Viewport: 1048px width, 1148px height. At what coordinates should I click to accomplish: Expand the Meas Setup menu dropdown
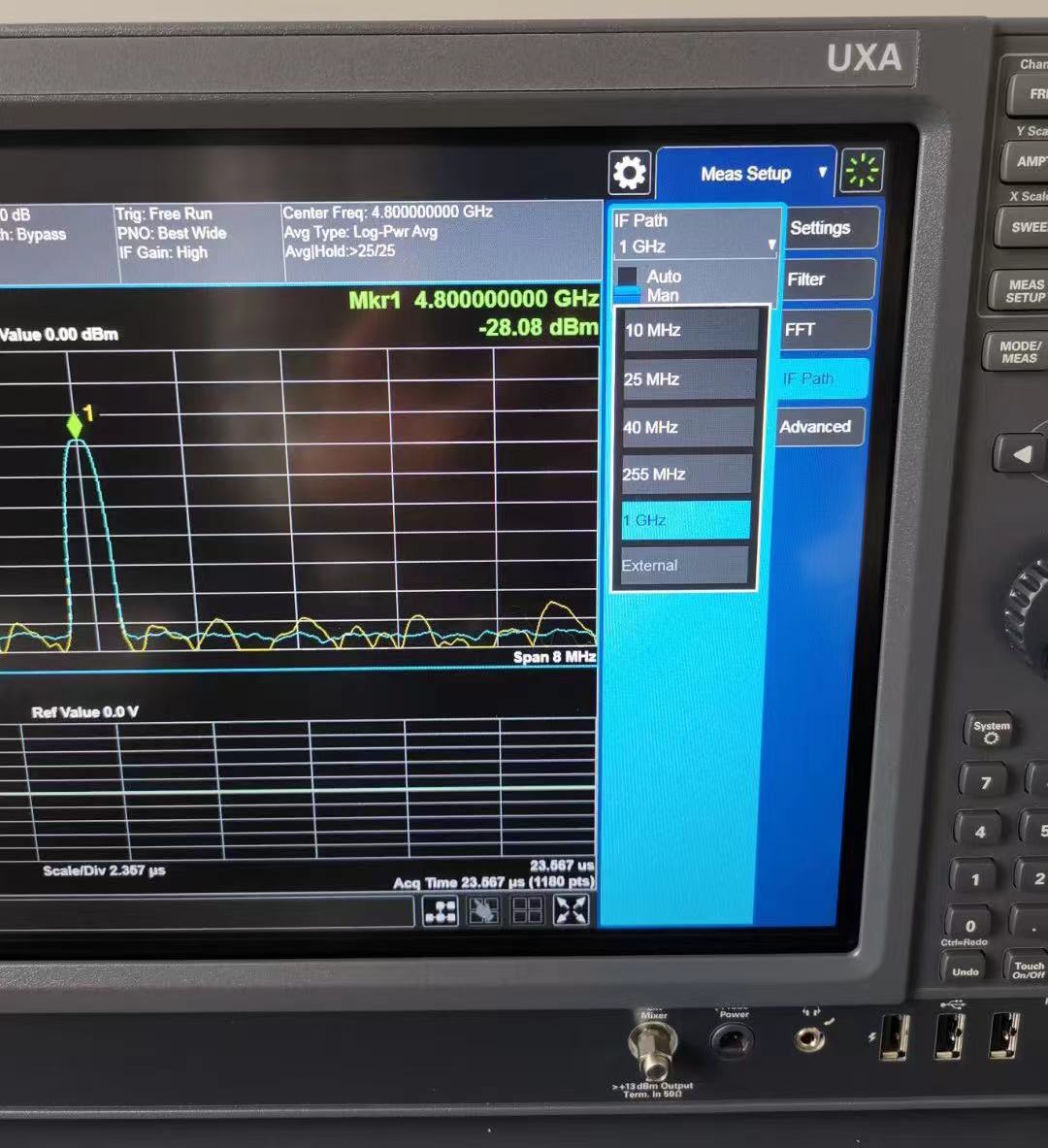(x=745, y=174)
